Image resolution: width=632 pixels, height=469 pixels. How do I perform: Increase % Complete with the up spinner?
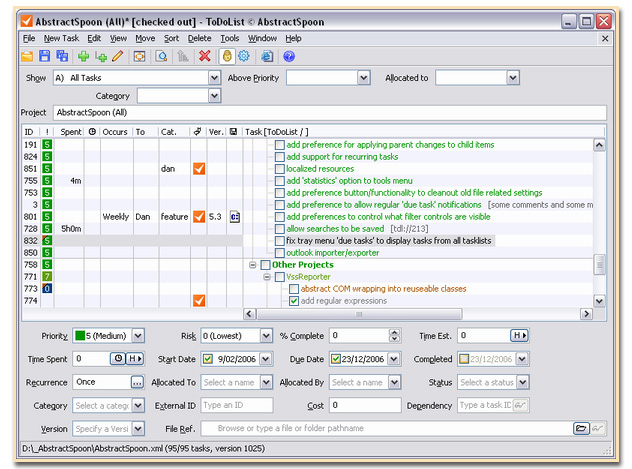point(394,332)
